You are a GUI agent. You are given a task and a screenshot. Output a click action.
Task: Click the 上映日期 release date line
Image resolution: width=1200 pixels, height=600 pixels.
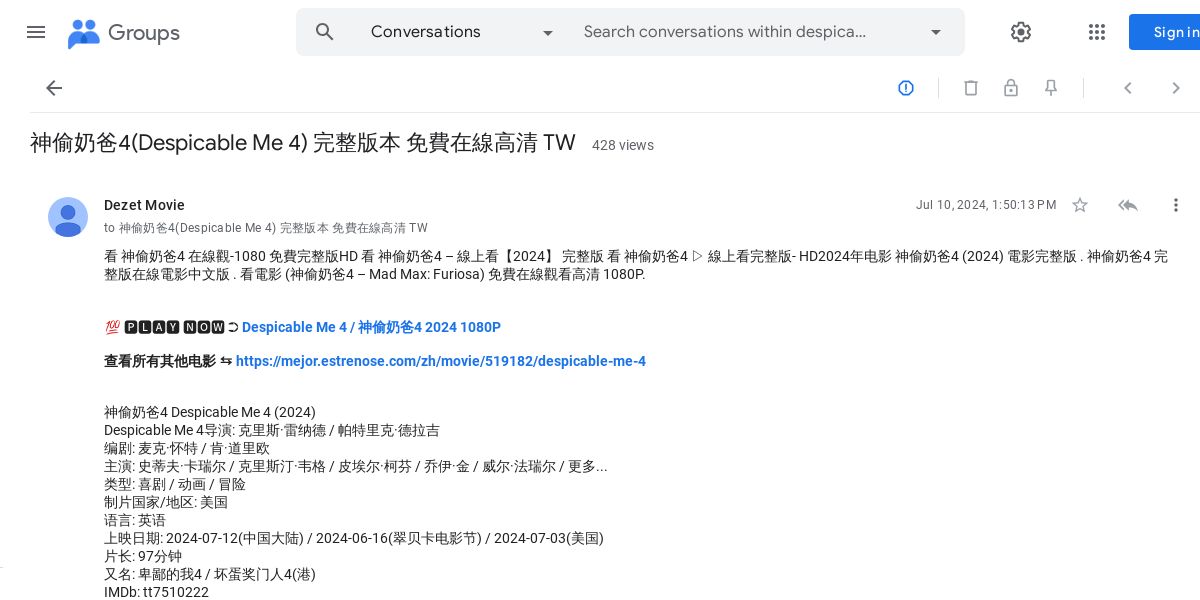coord(354,538)
